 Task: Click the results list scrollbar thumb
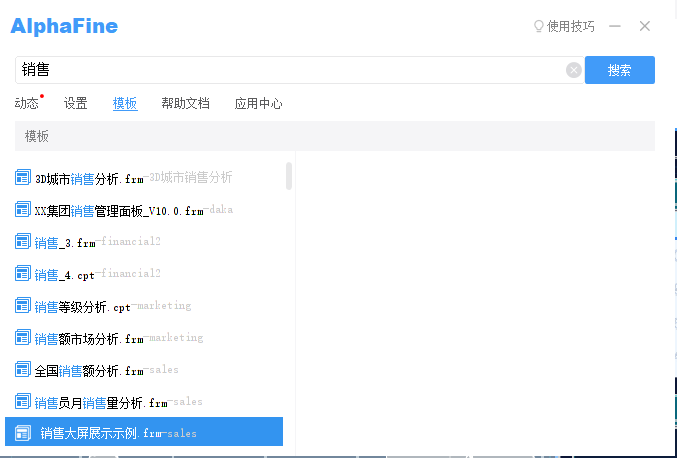pyautogui.click(x=289, y=176)
